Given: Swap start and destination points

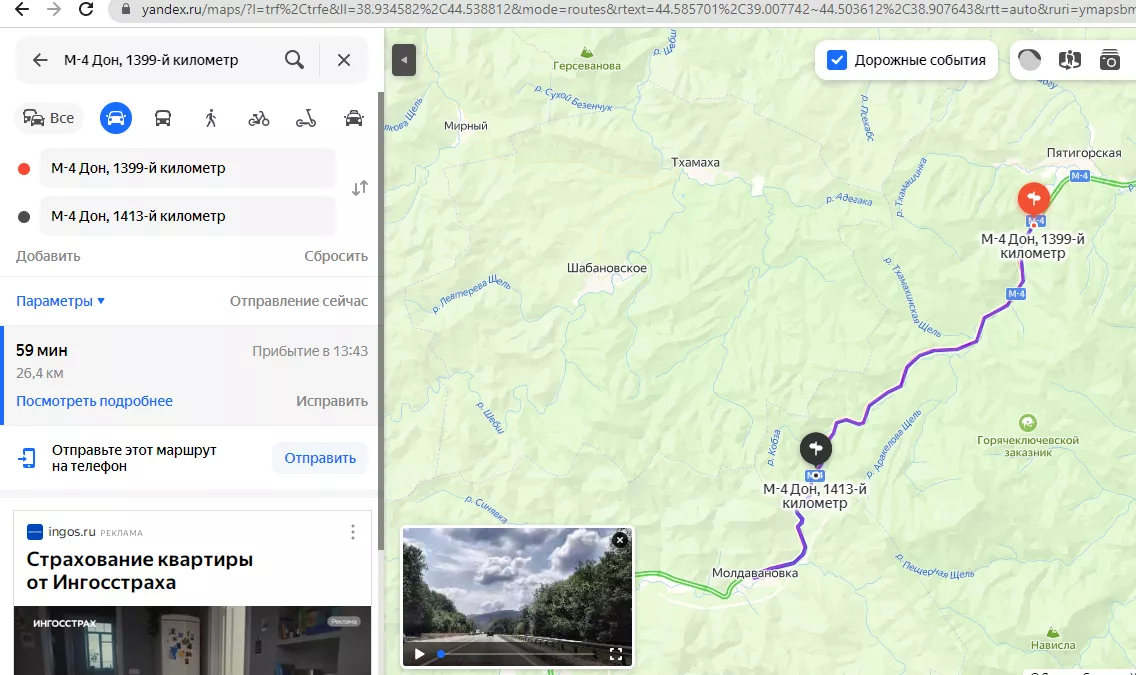Looking at the screenshot, I should click(360, 188).
